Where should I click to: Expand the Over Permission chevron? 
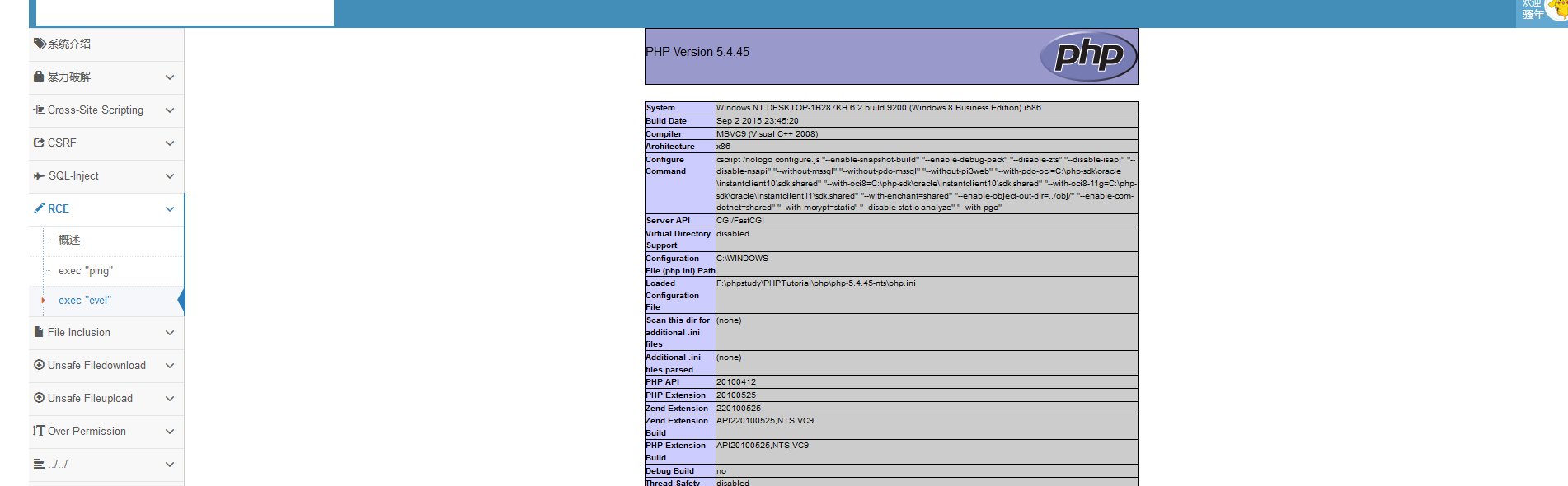pos(170,432)
